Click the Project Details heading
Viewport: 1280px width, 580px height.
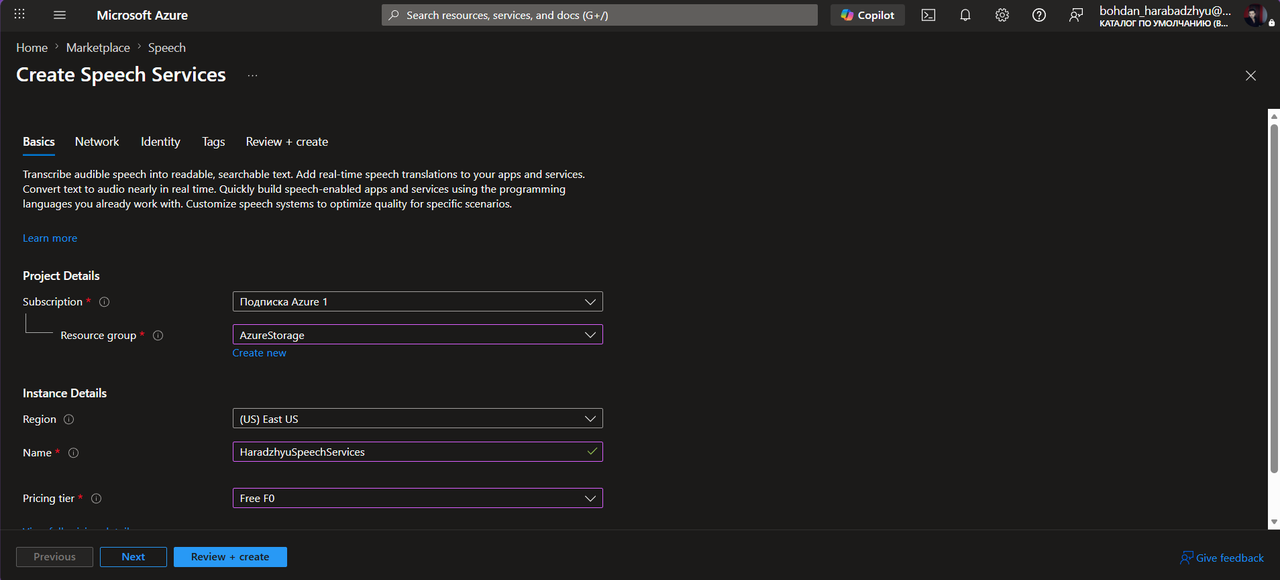tap(61, 276)
